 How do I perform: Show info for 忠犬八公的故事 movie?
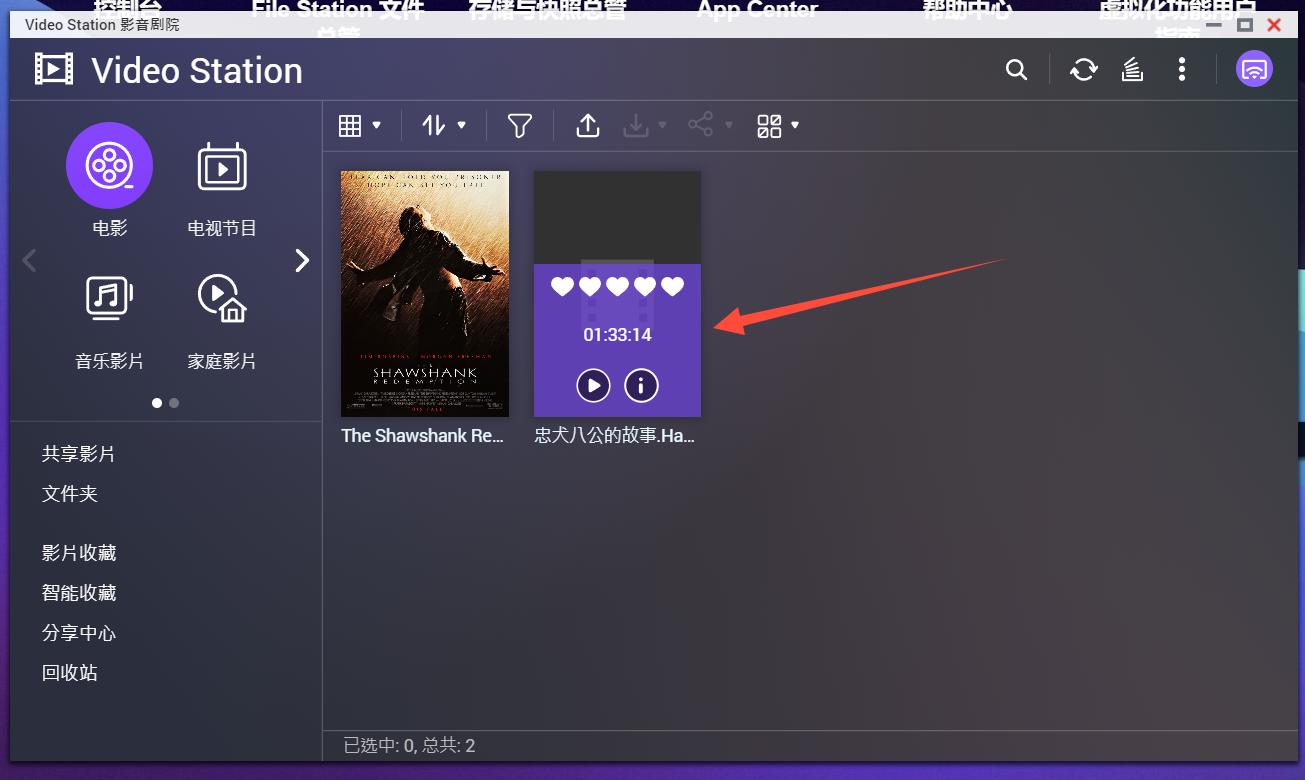641,385
